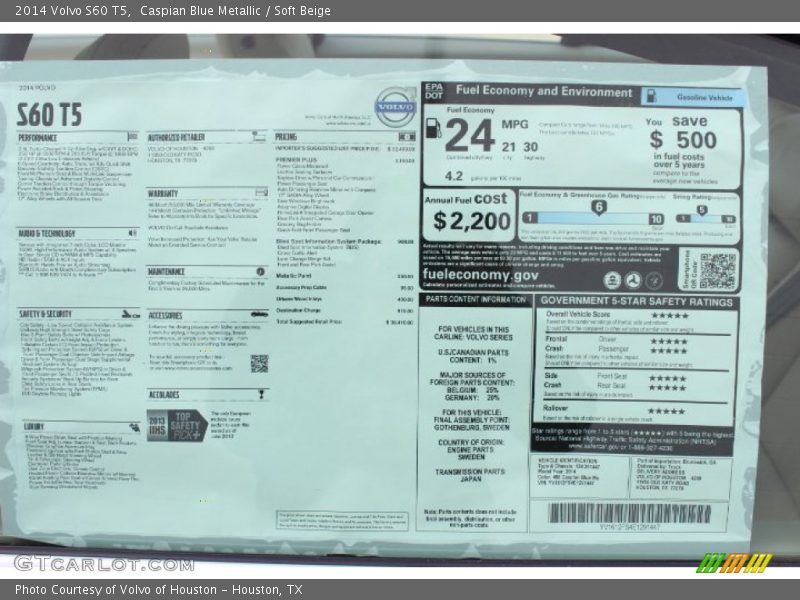Screen dimensions: 800x600
Task: Select the 'PERFORMANCE' section heading
Action: click(38, 138)
